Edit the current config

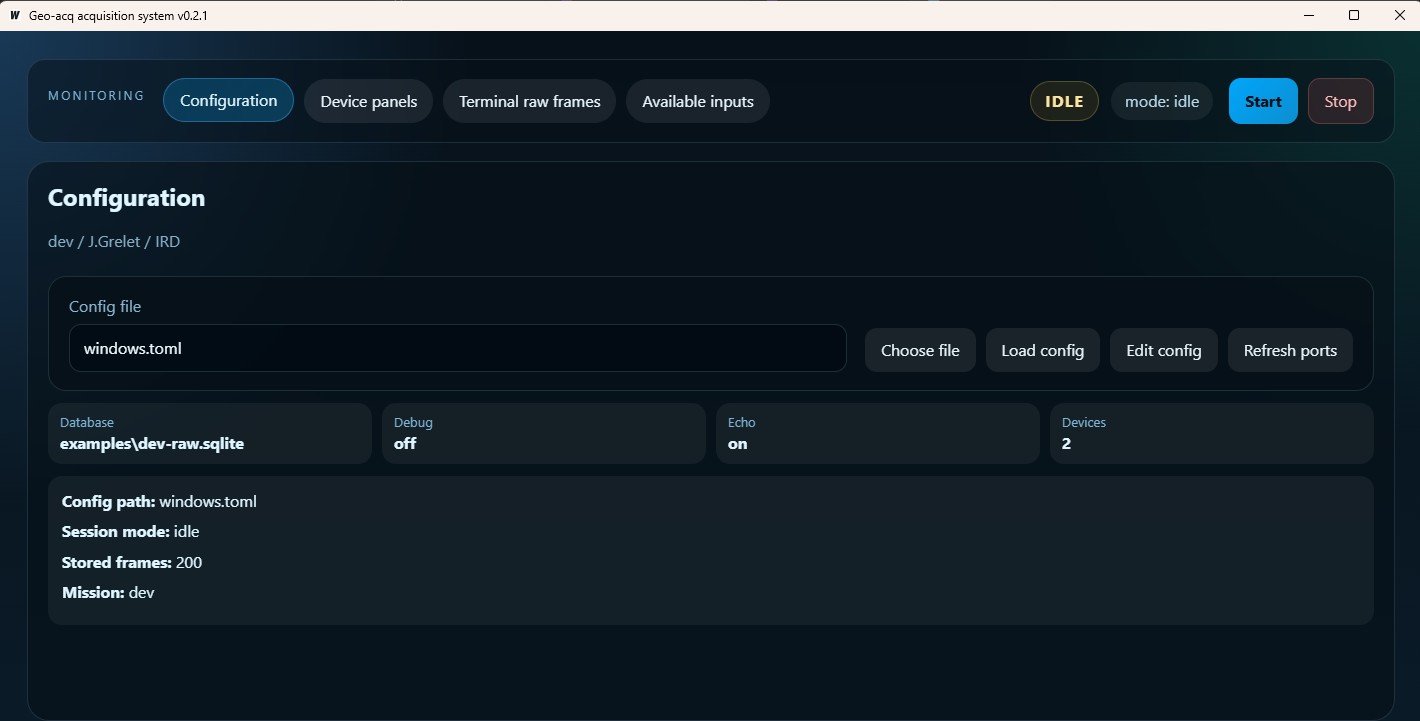(1163, 350)
